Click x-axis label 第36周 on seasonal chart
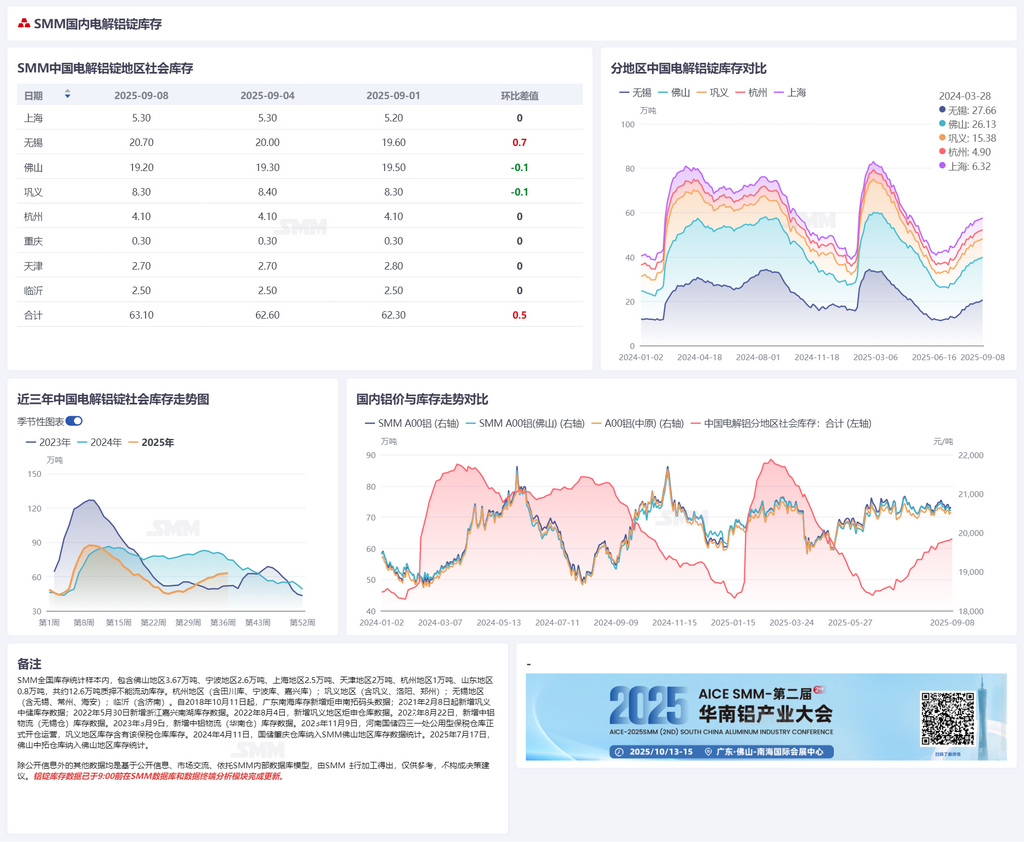The image size is (1024, 842). [x=223, y=623]
